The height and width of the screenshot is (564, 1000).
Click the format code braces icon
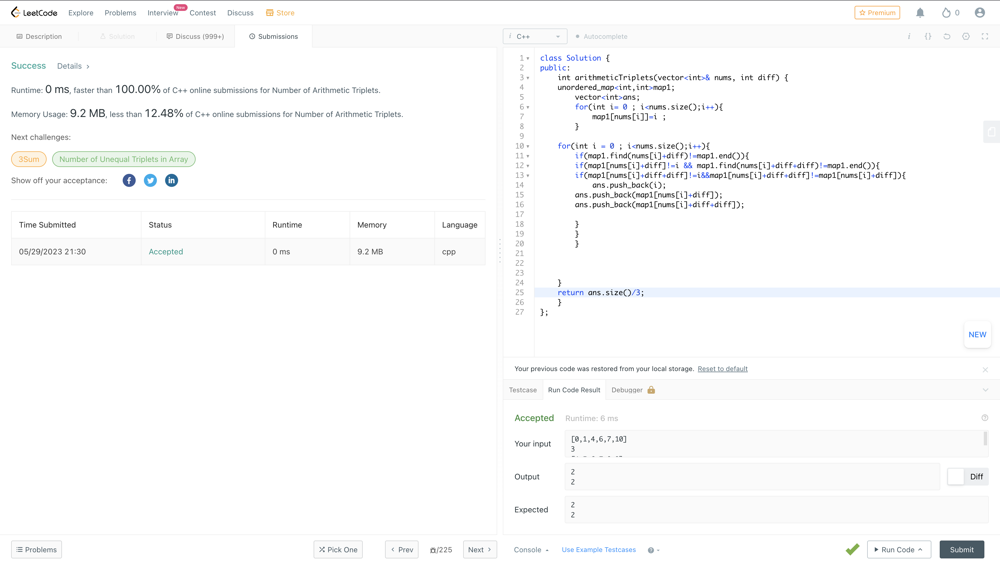(x=928, y=37)
